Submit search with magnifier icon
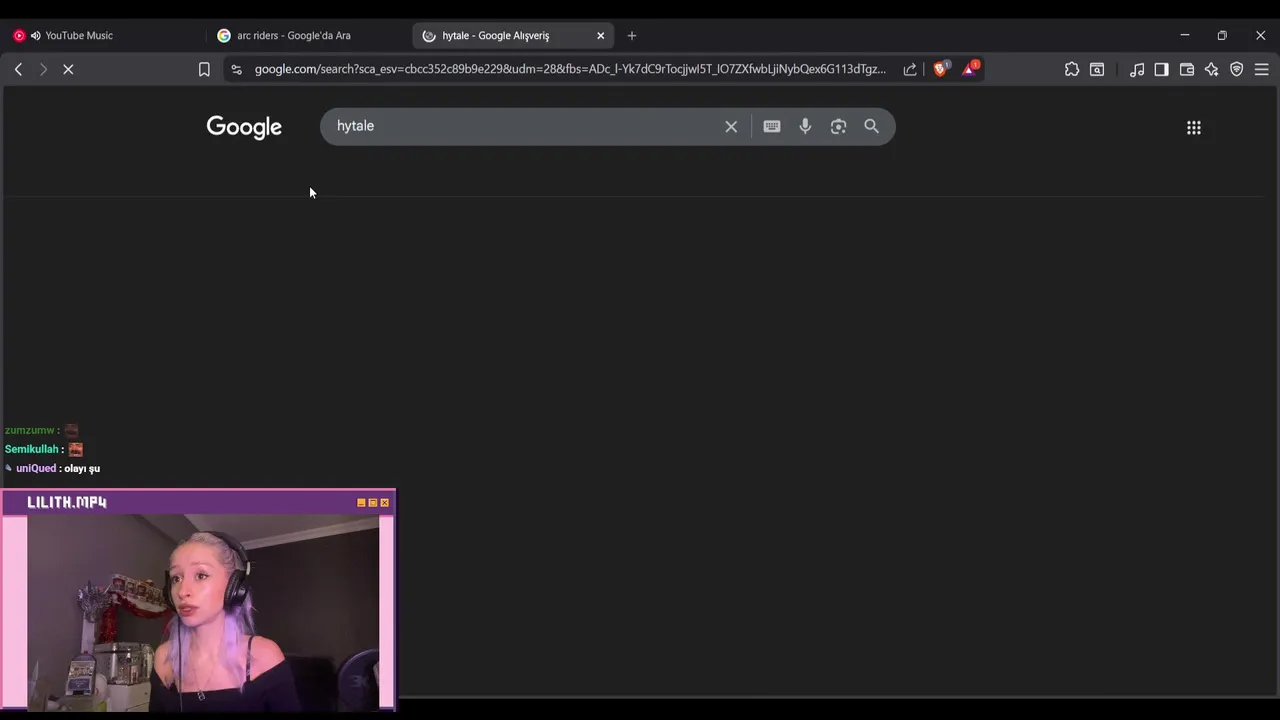 coord(872,126)
